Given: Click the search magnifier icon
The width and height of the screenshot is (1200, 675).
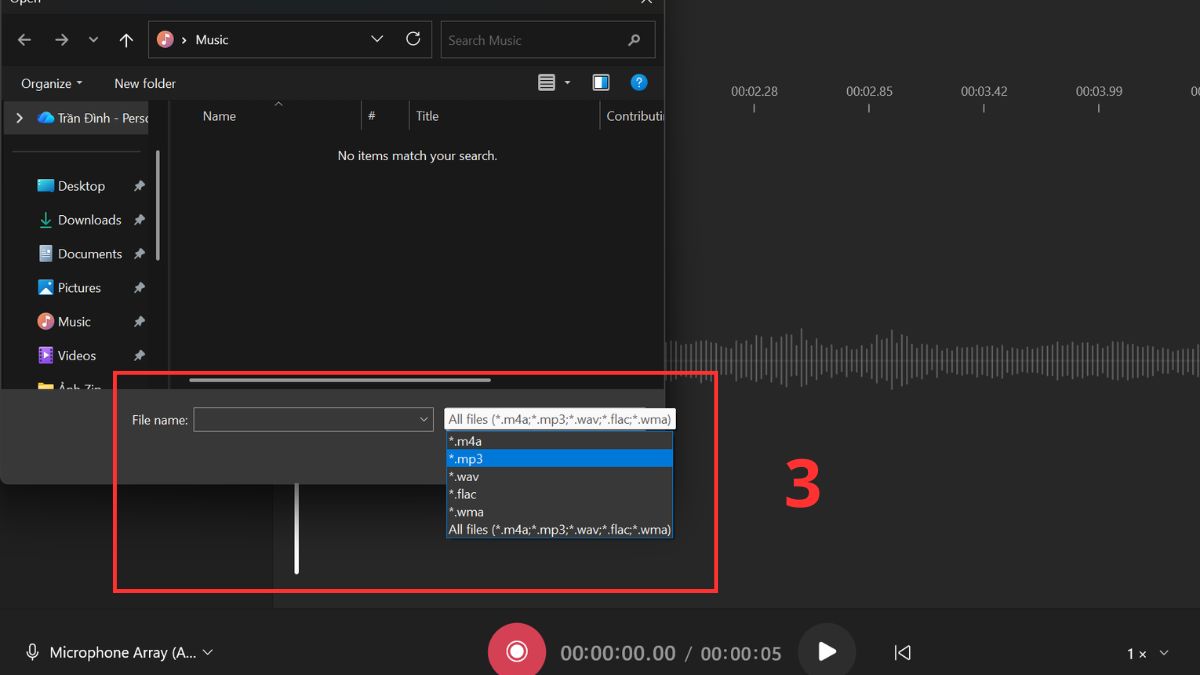Looking at the screenshot, I should click(x=634, y=40).
